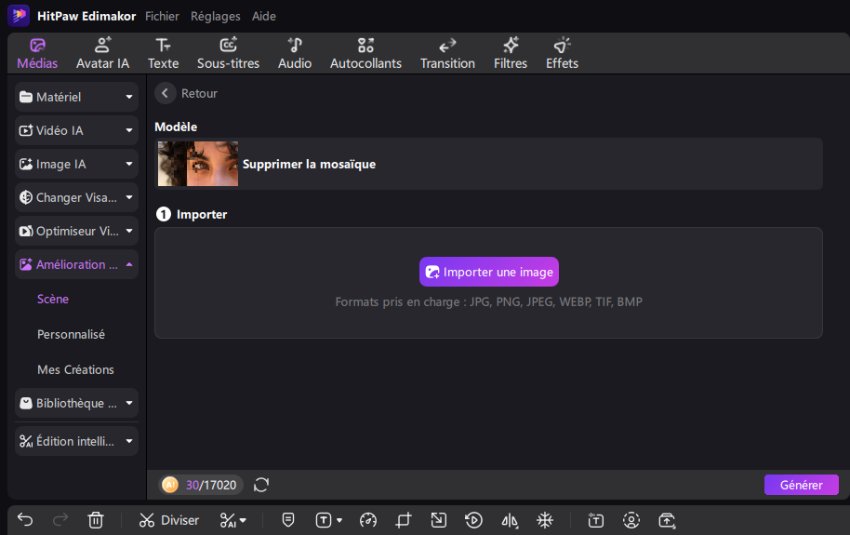The height and width of the screenshot is (535, 850).
Task: Click the mirror flip icon
Action: (x=510, y=521)
